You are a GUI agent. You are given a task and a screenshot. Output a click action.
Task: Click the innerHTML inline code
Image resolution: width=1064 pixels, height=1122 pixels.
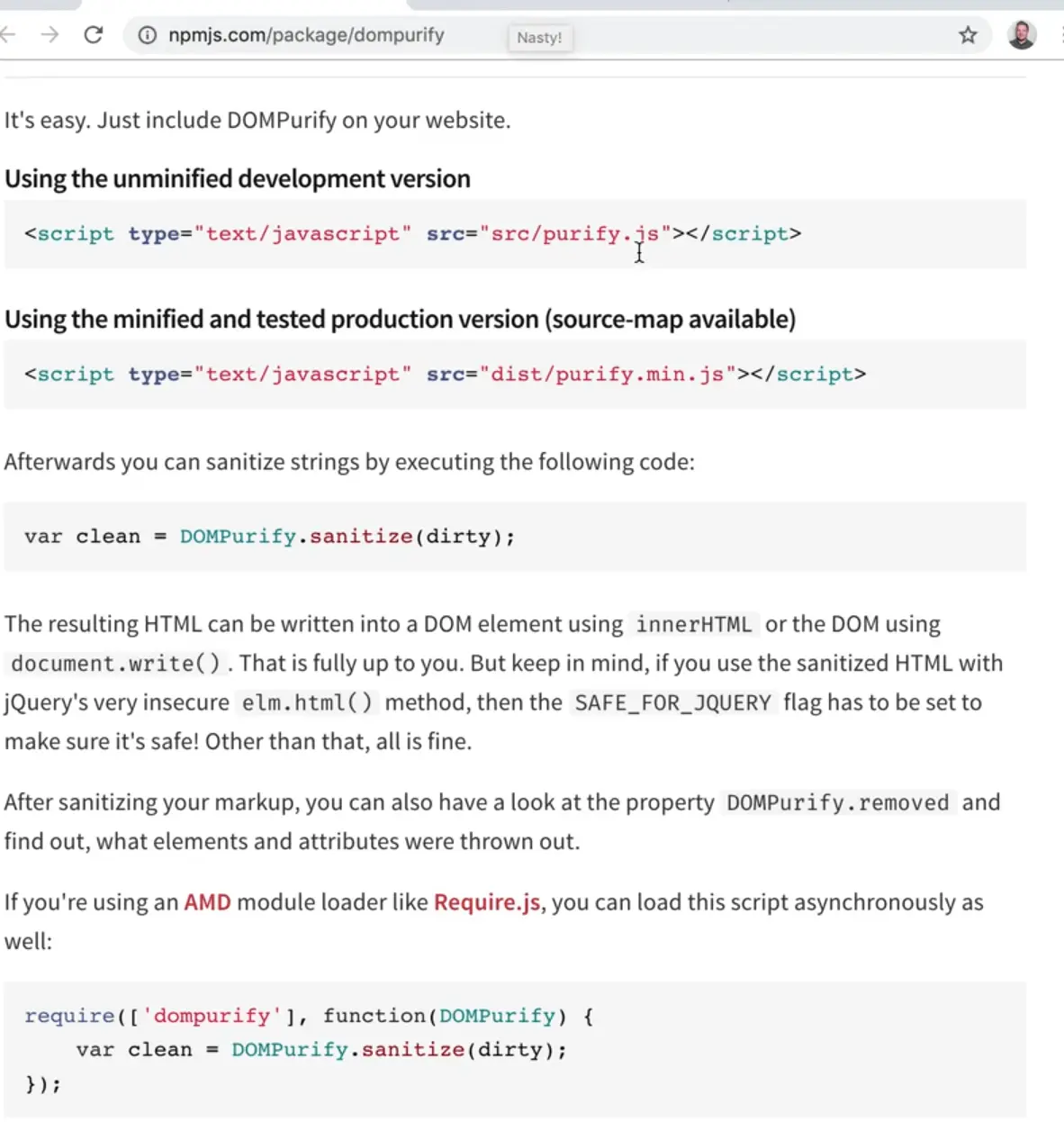coord(693,625)
